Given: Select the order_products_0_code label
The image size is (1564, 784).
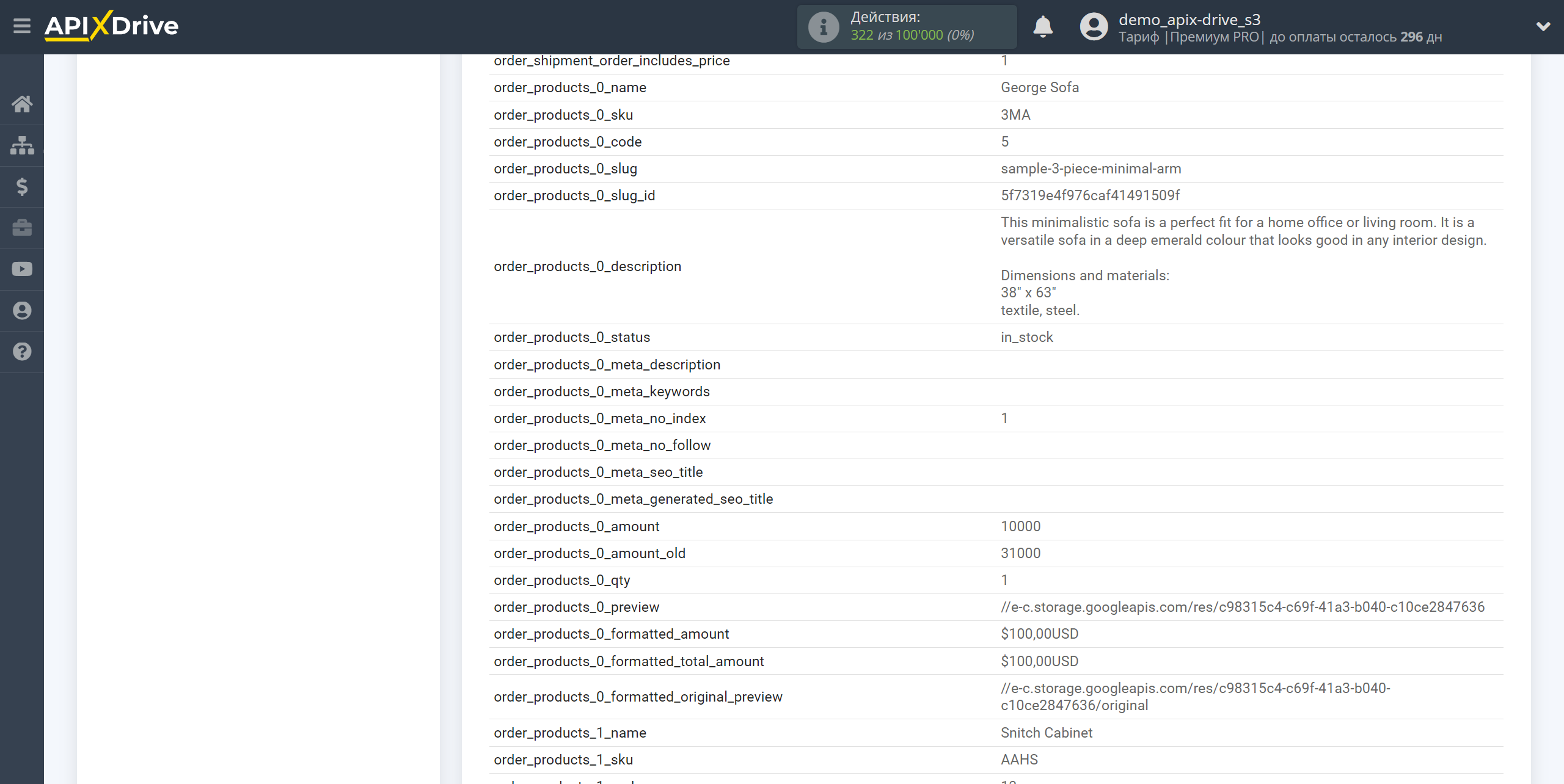Looking at the screenshot, I should click(568, 142).
